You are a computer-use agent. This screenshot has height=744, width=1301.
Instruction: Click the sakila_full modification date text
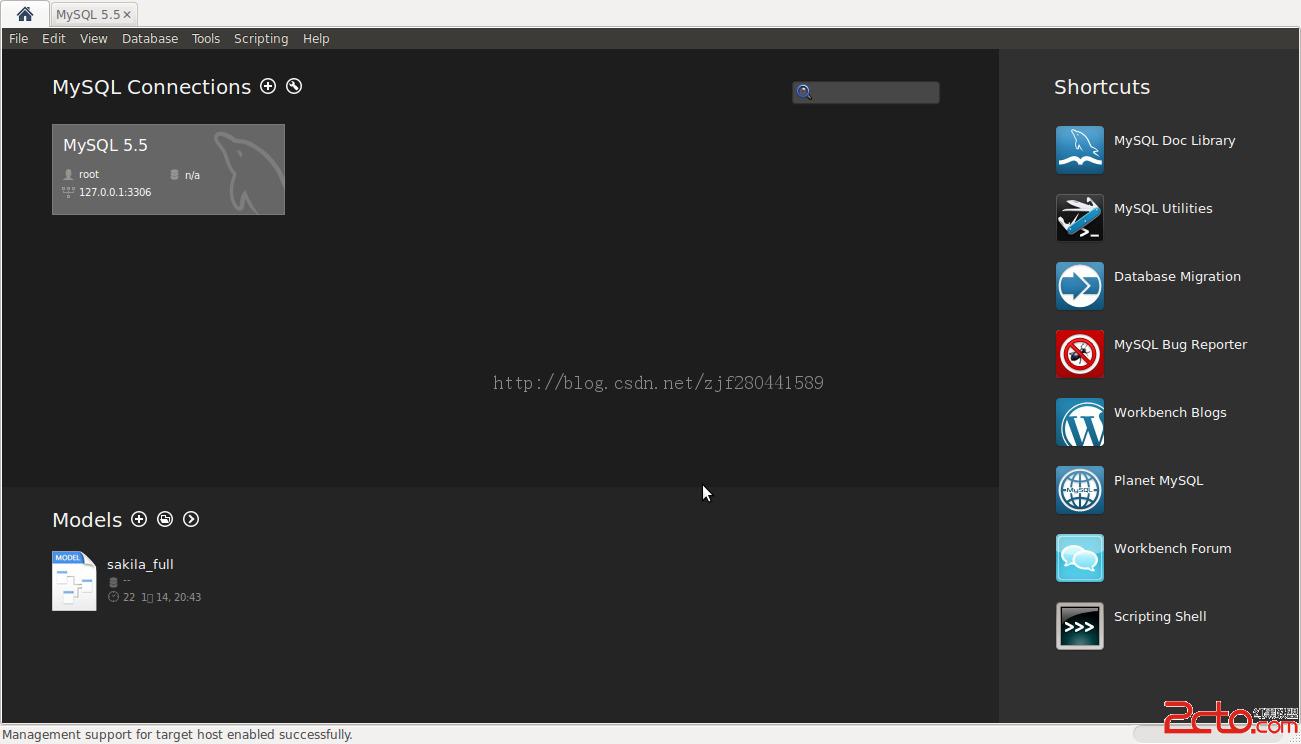point(162,597)
